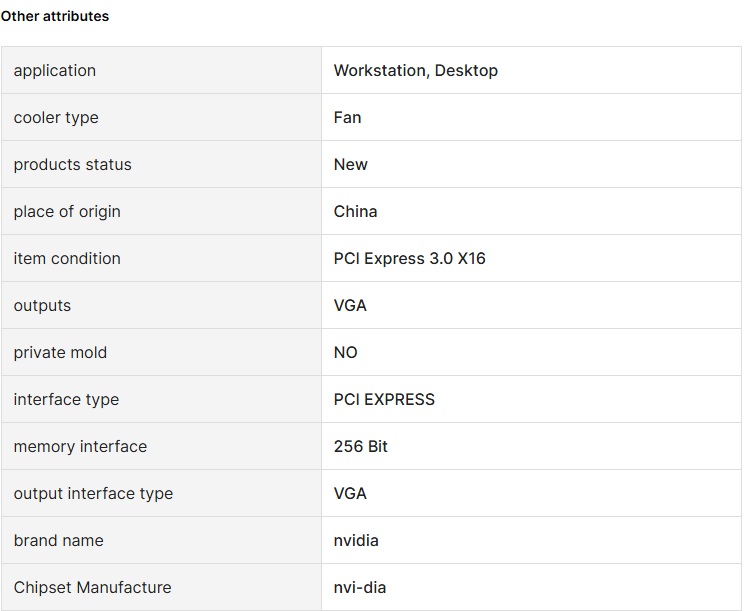Image resolution: width=745 pixels, height=611 pixels.
Task: Click the 'memory interface' label
Action: click(80, 446)
